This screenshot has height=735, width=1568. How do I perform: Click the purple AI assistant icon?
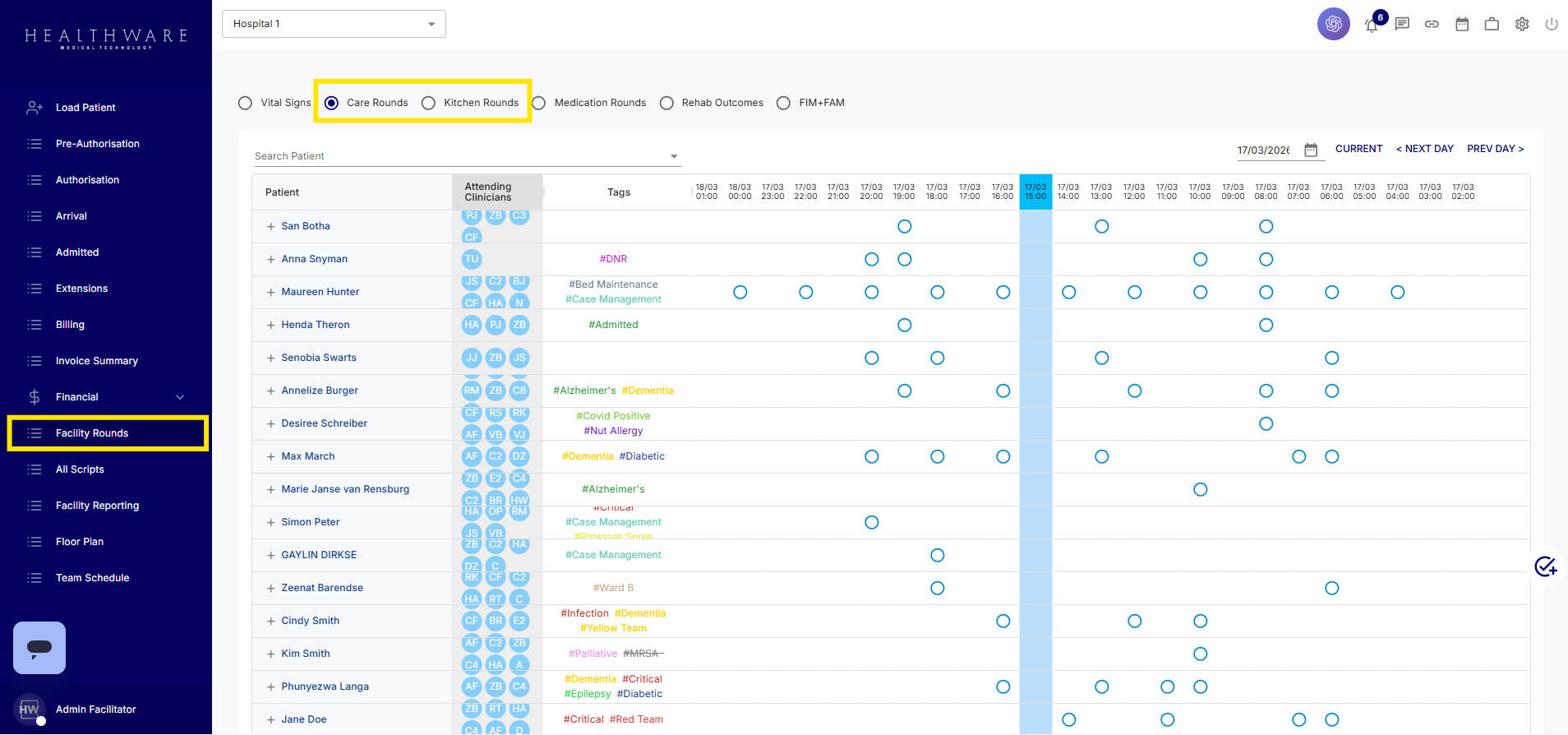(1333, 24)
